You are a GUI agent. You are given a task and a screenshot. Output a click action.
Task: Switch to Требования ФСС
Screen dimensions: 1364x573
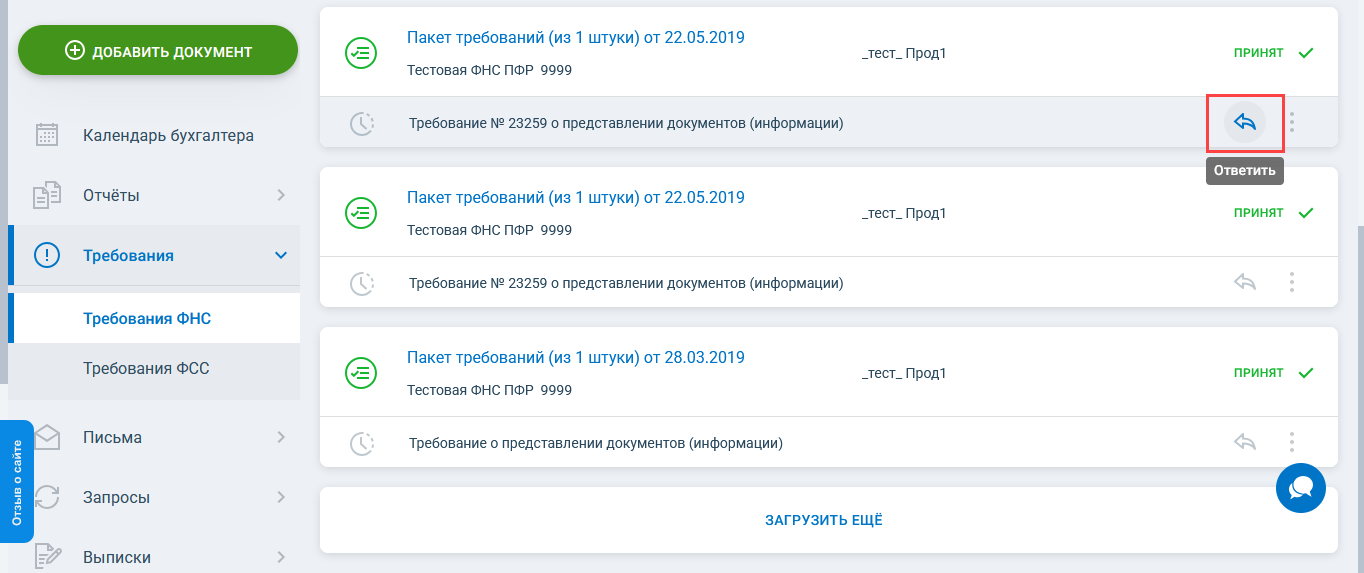(x=146, y=369)
